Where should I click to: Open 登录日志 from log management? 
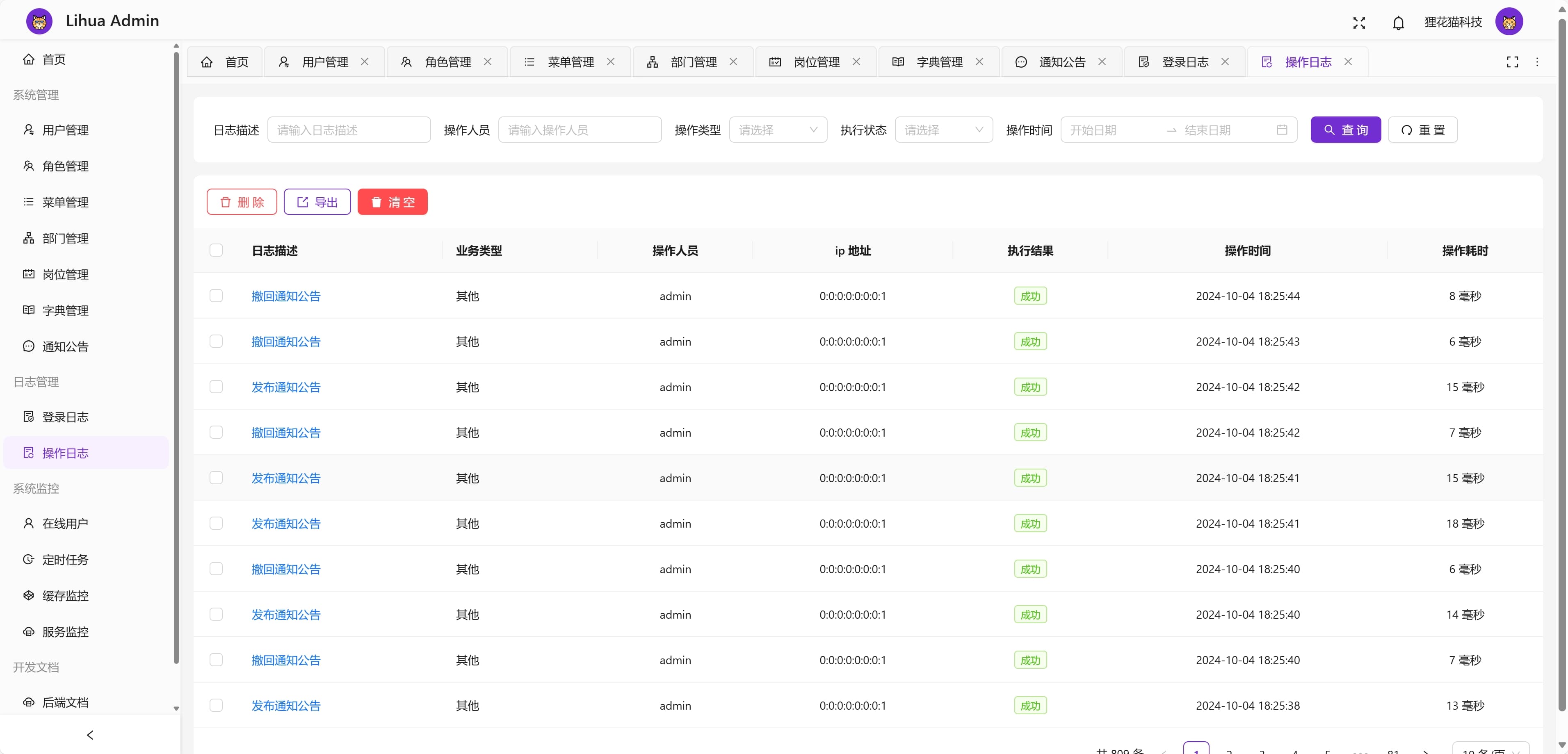[x=65, y=417]
